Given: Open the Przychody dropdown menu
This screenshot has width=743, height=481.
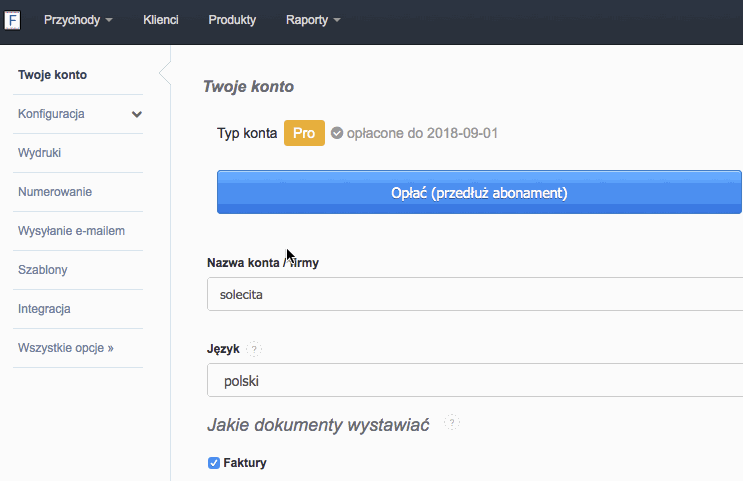Looking at the screenshot, I should [x=77, y=20].
